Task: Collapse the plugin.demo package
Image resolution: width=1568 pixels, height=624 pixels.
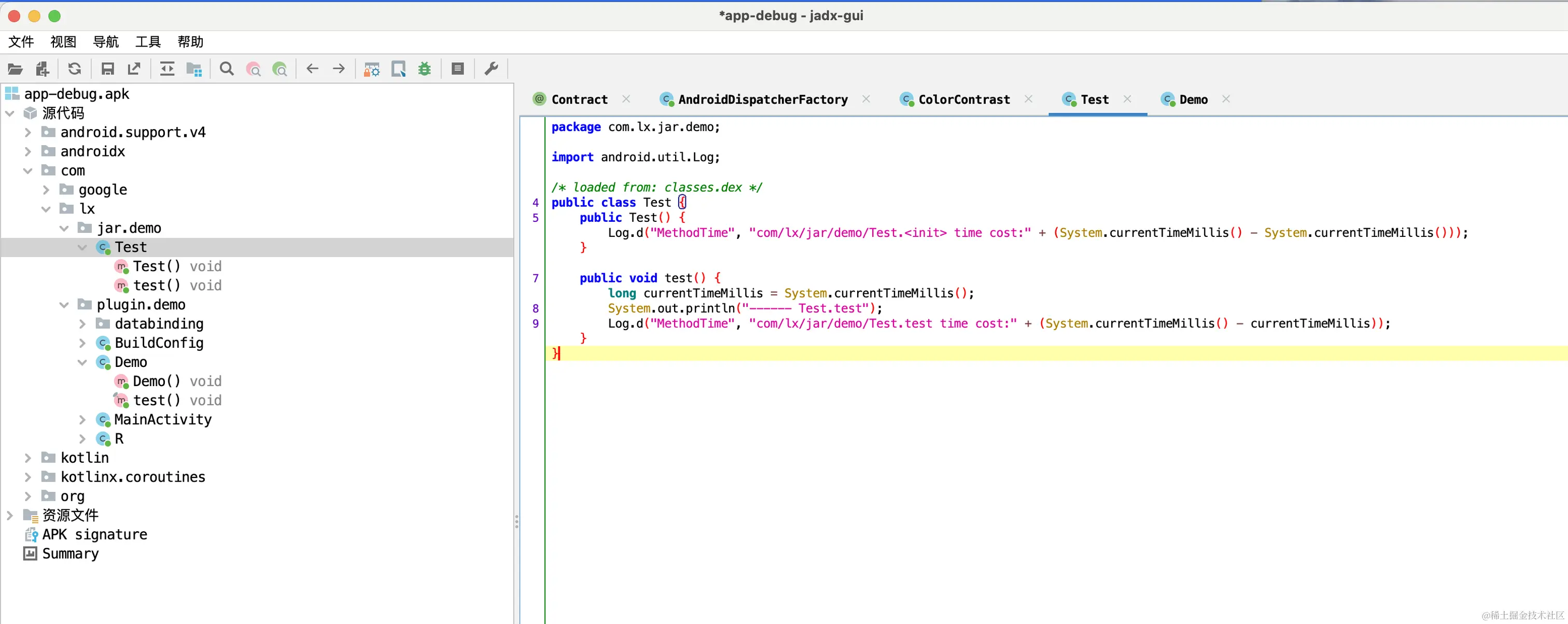Action: coord(64,305)
